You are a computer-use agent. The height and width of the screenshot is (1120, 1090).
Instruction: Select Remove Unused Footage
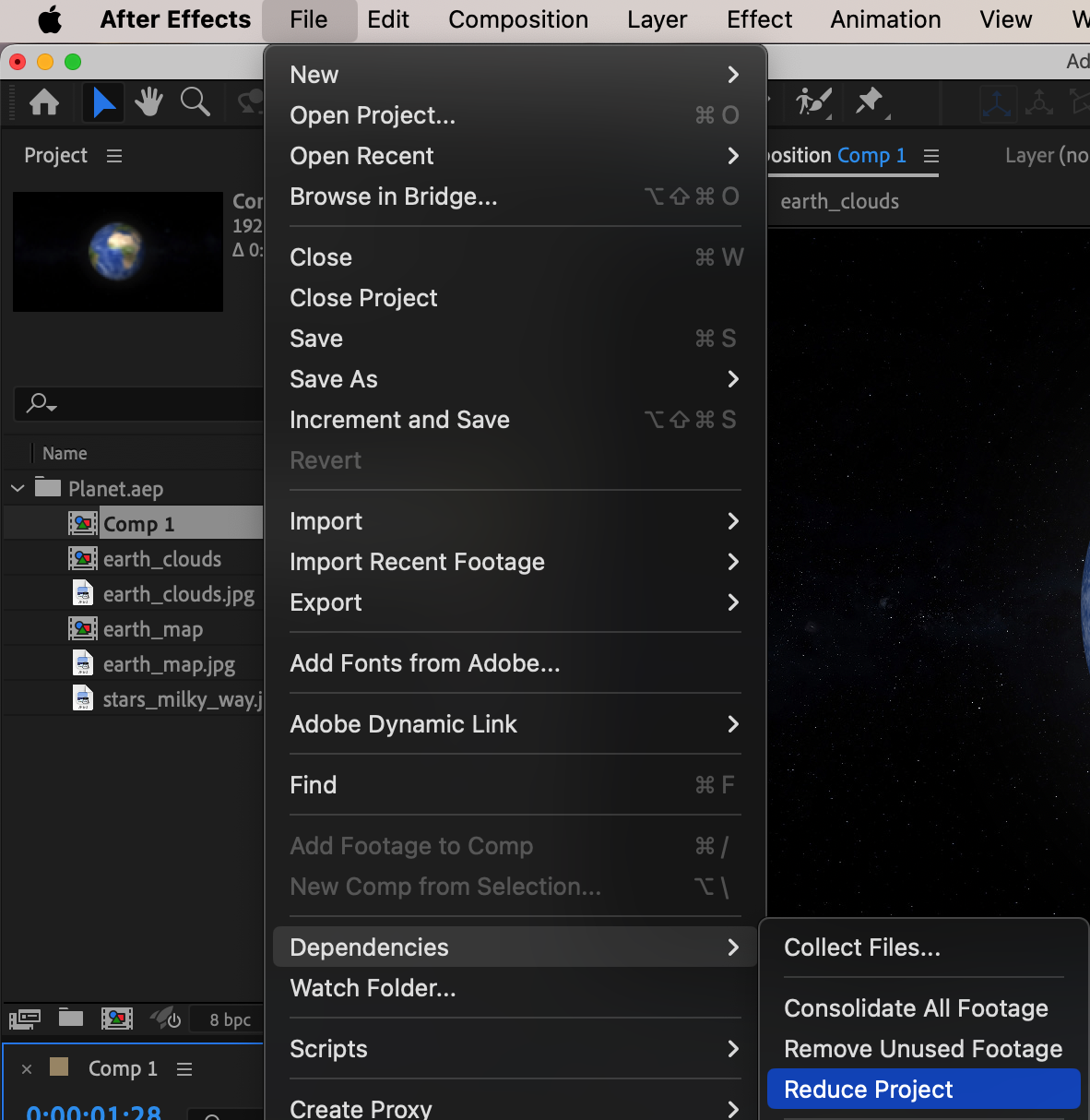923,1049
